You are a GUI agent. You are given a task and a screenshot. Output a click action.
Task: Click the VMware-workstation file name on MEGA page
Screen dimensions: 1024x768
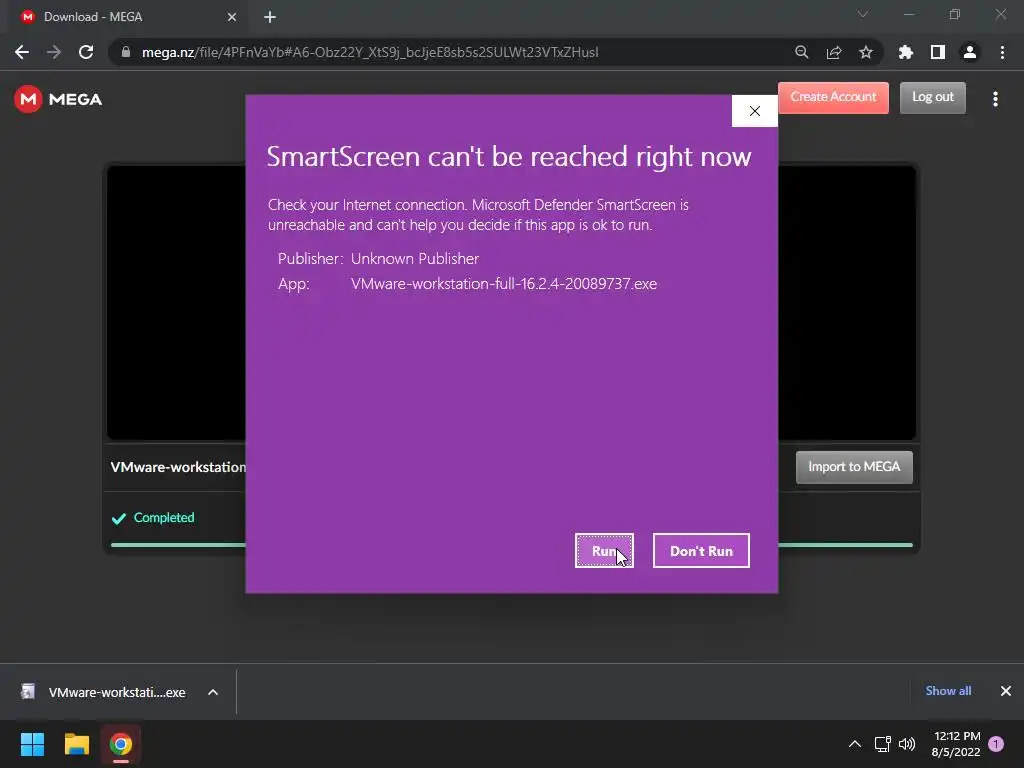[x=178, y=468]
